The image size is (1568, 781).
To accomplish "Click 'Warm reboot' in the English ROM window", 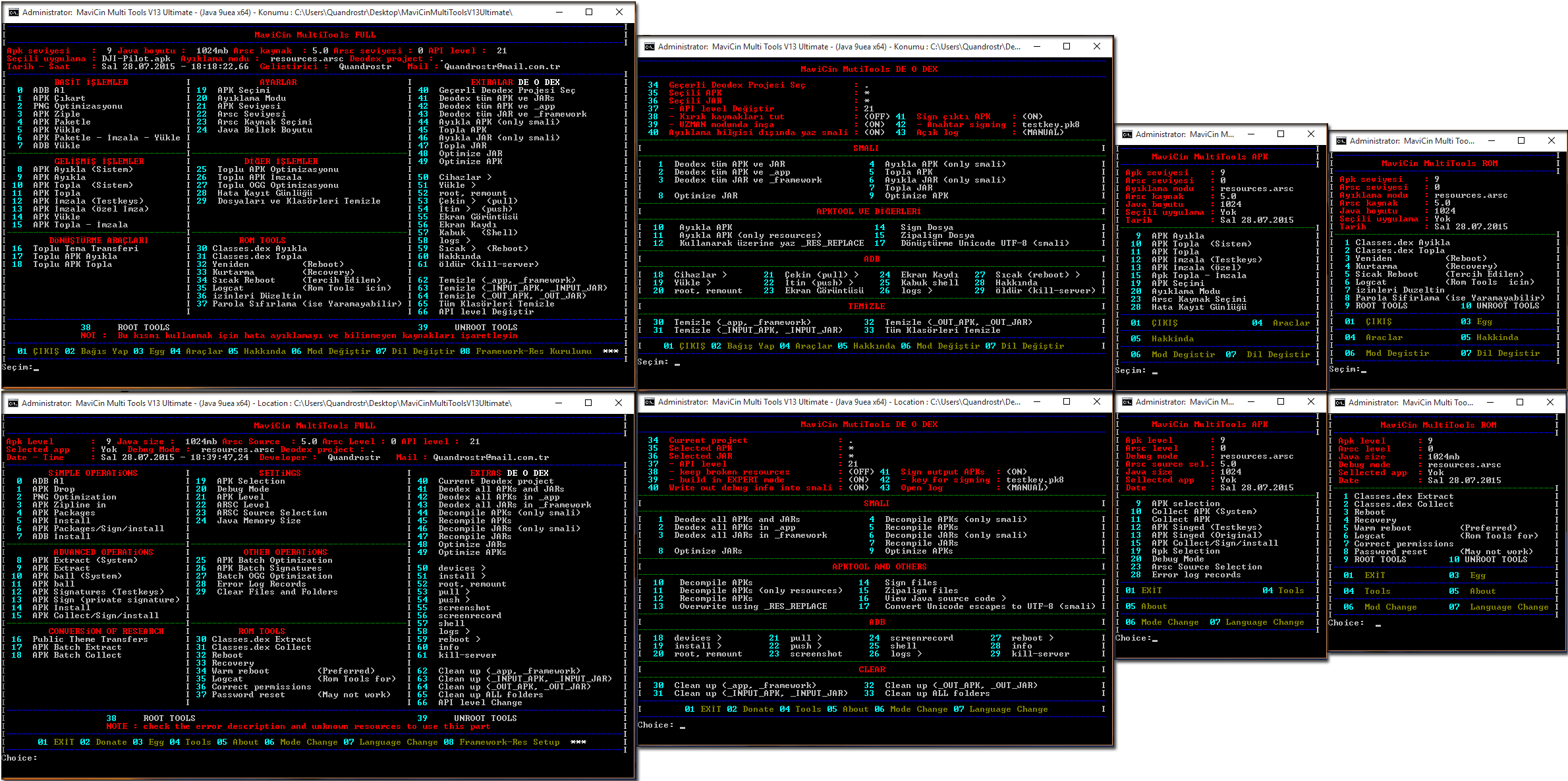I will (1382, 528).
